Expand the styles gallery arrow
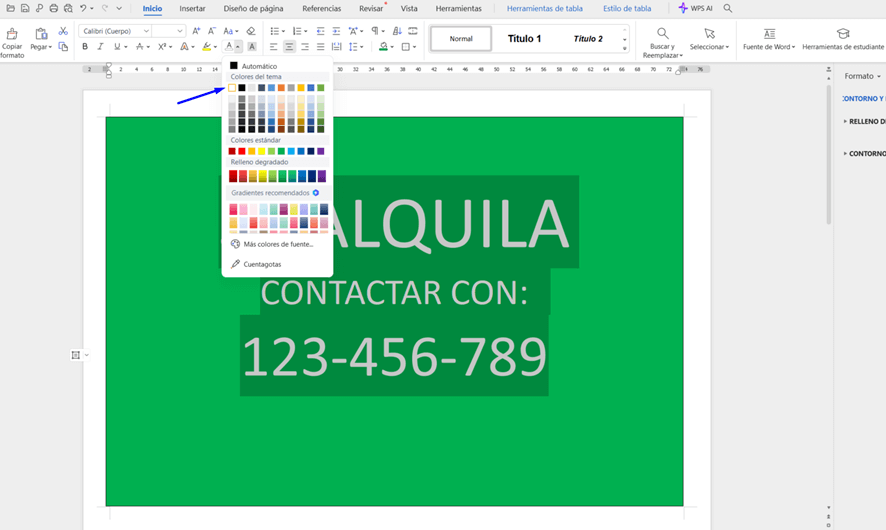Viewport: 886px width, 530px height. 624,49
